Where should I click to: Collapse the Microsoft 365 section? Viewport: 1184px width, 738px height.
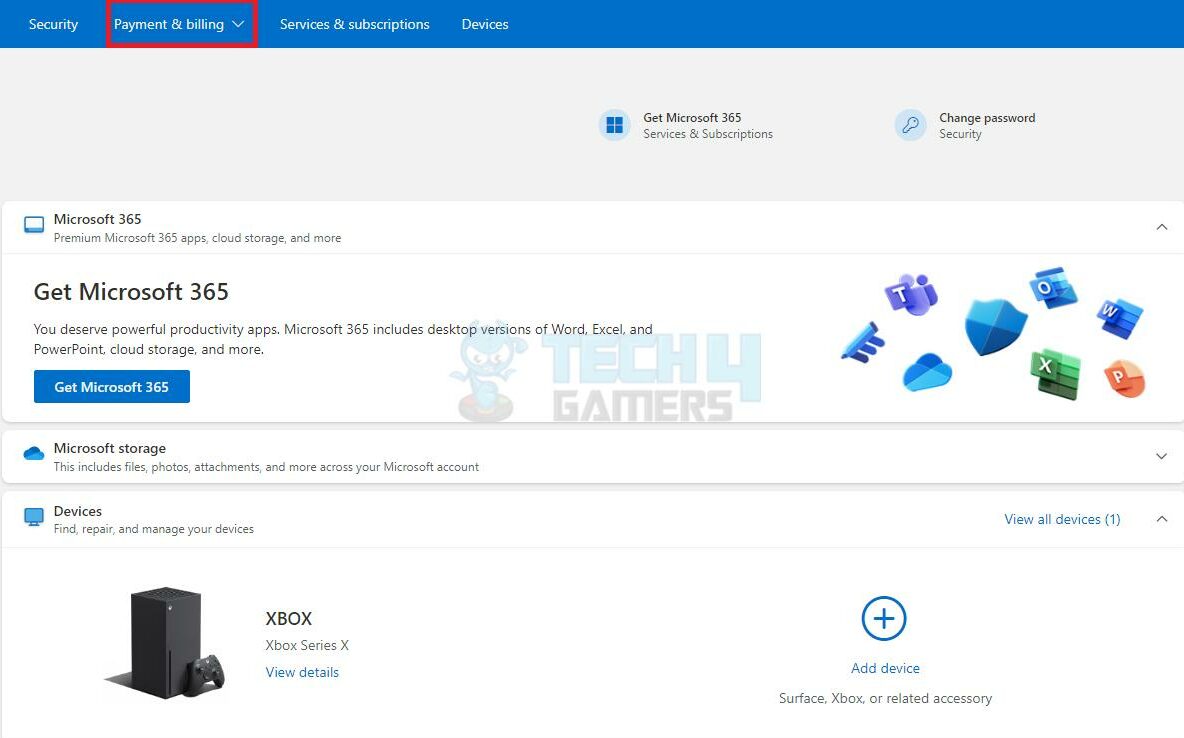[x=1162, y=226]
